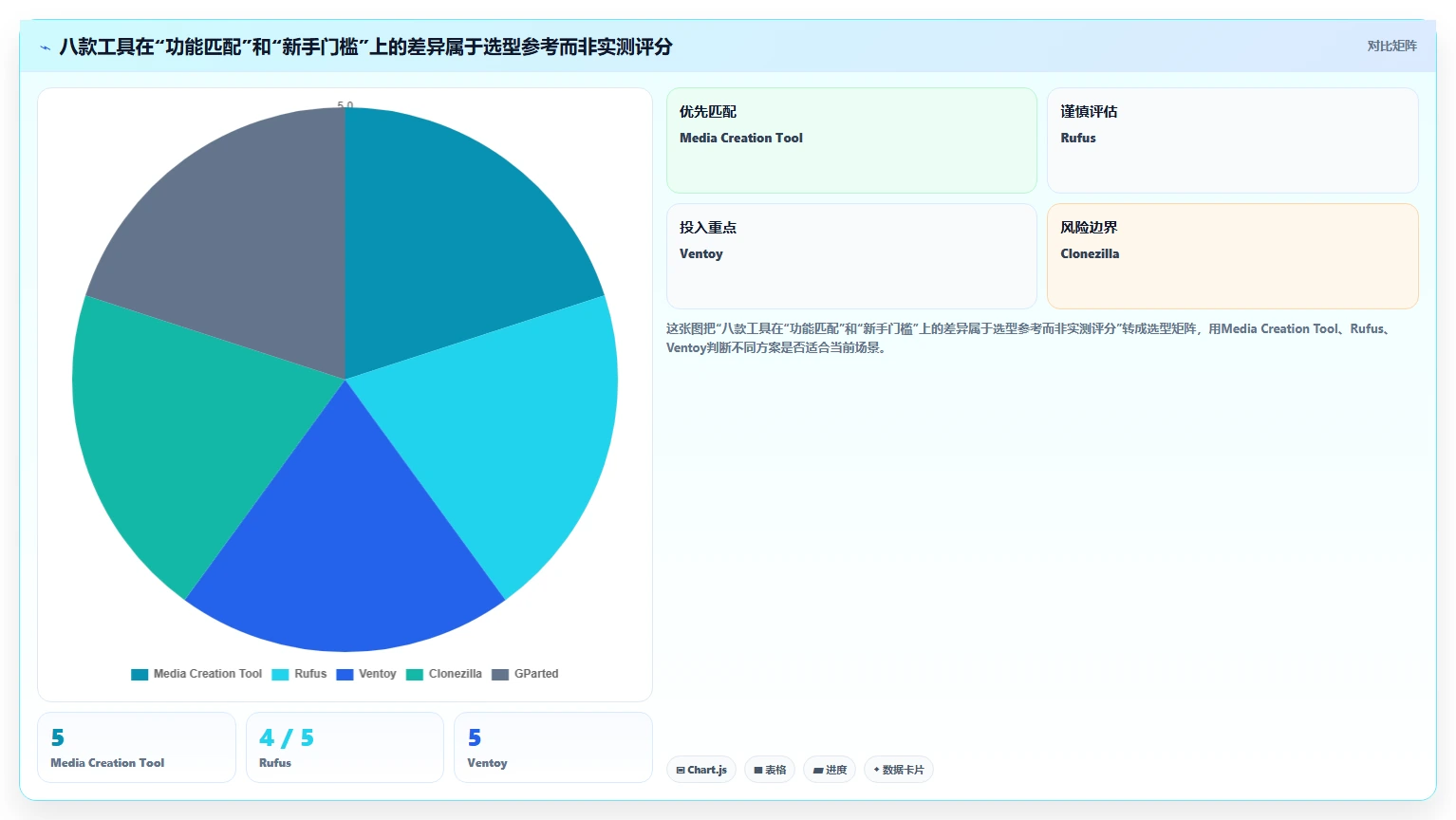Image resolution: width=1456 pixels, height=820 pixels.
Task: Click the Ventoy score card
Action: (x=553, y=748)
